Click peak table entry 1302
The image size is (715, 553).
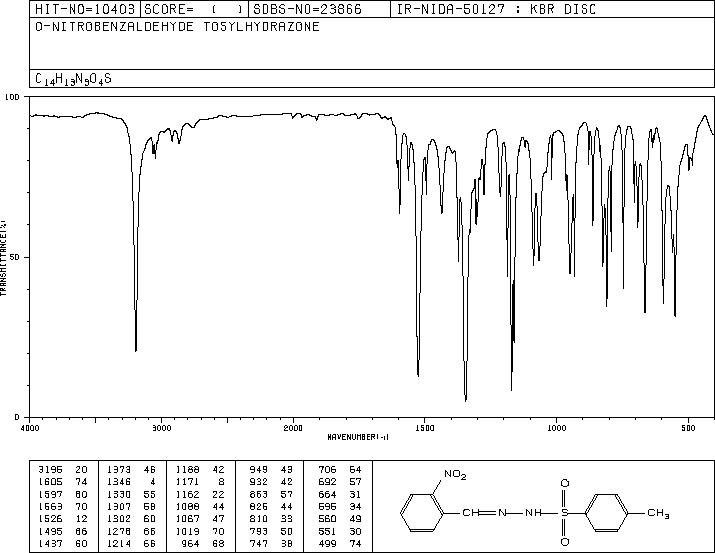tap(119, 519)
